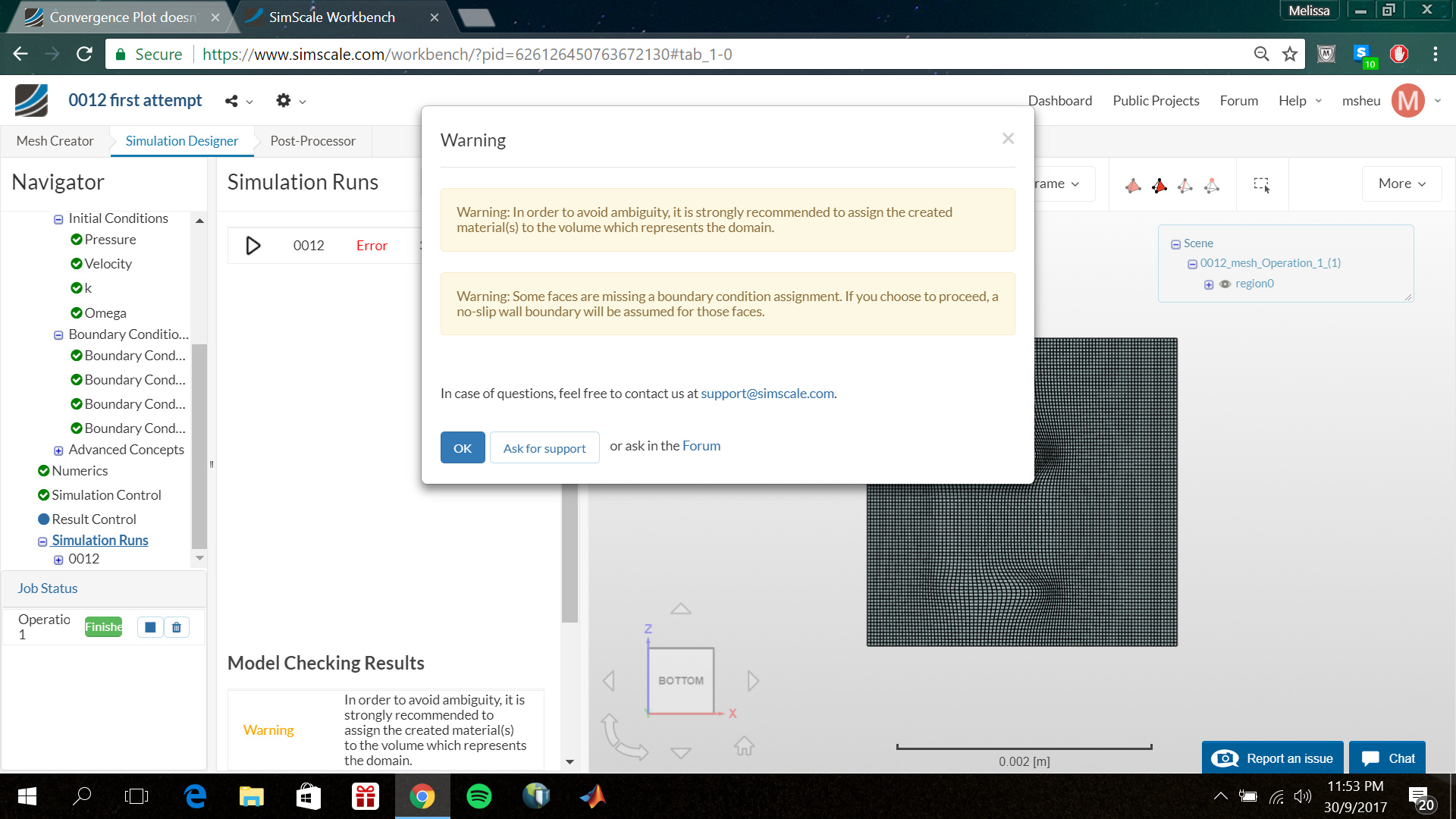Collapse the Initial Conditions tree node
Image resolution: width=1456 pixels, height=819 pixels.
(x=58, y=219)
